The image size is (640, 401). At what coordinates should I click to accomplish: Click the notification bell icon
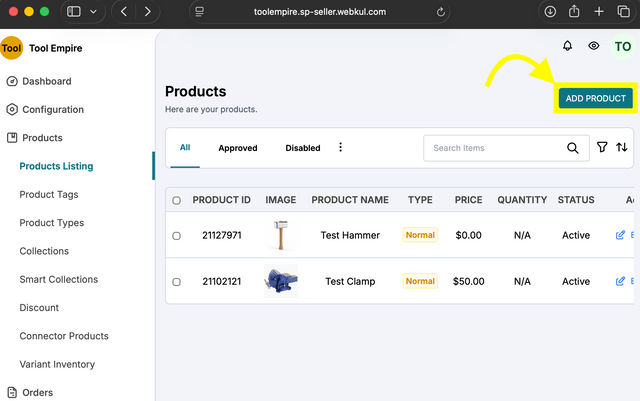pos(567,46)
